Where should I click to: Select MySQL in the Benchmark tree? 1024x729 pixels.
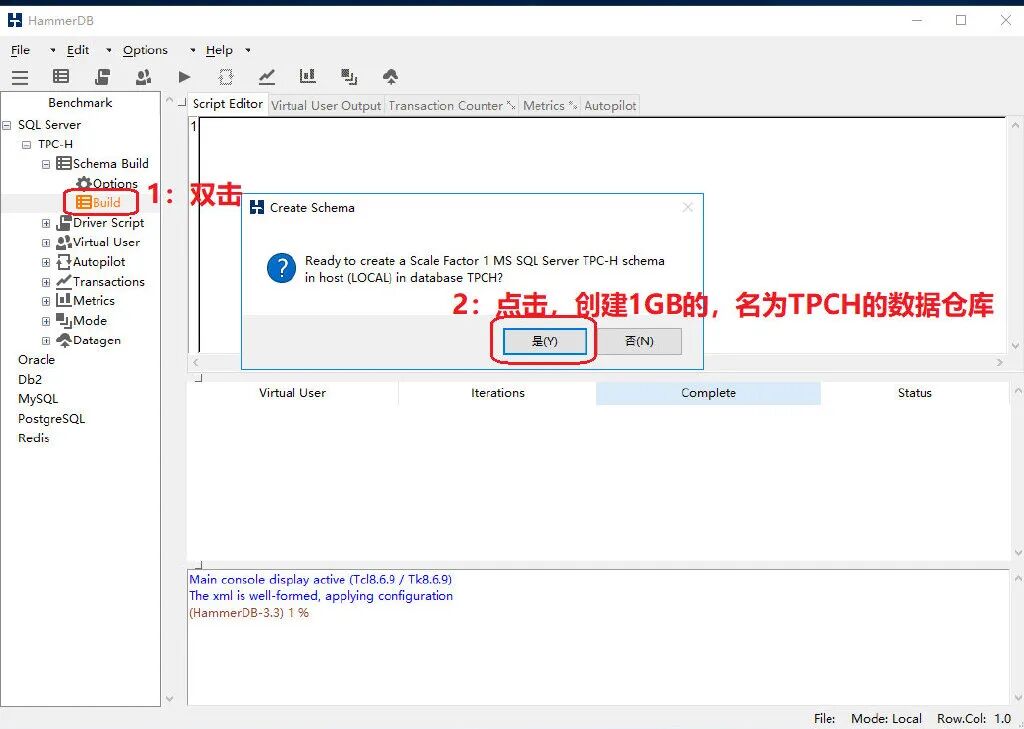pyautogui.click(x=38, y=399)
